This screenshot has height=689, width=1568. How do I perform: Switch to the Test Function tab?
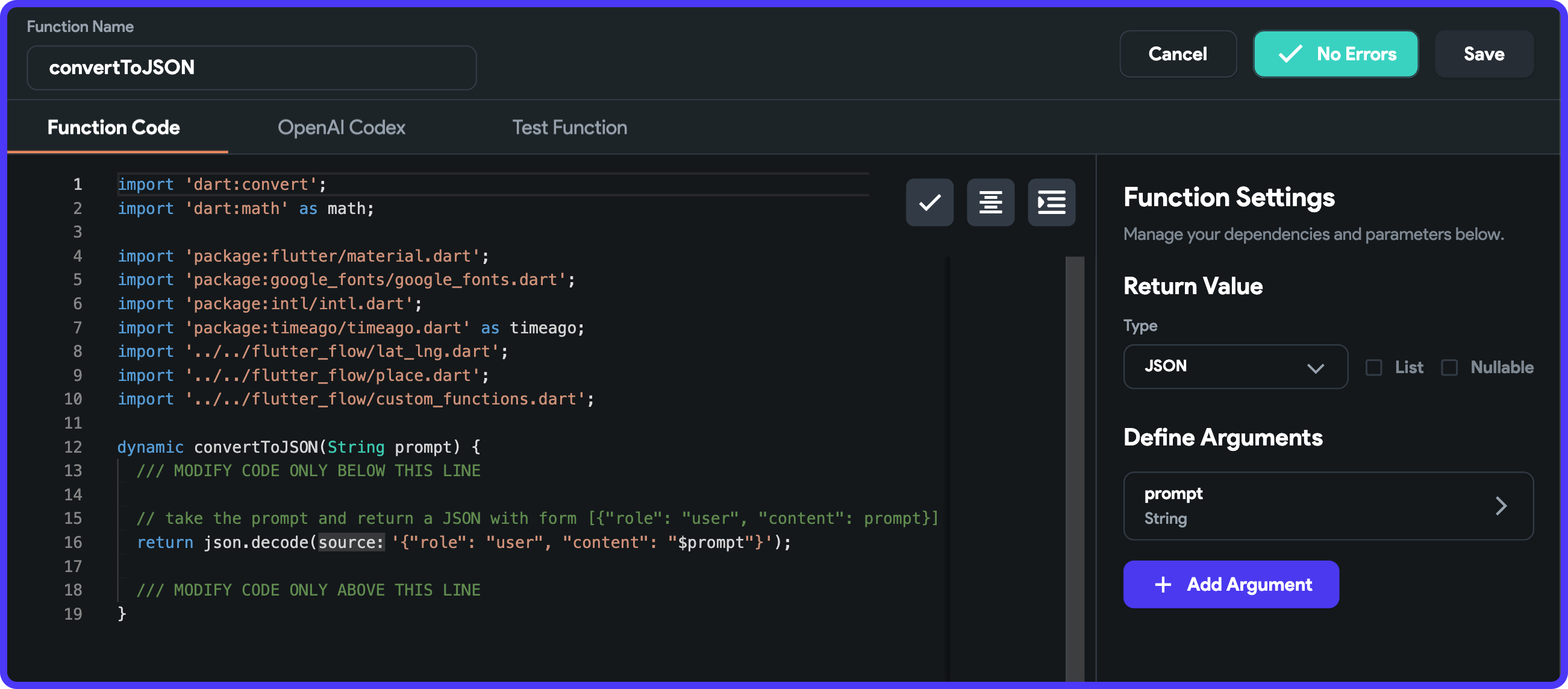570,127
